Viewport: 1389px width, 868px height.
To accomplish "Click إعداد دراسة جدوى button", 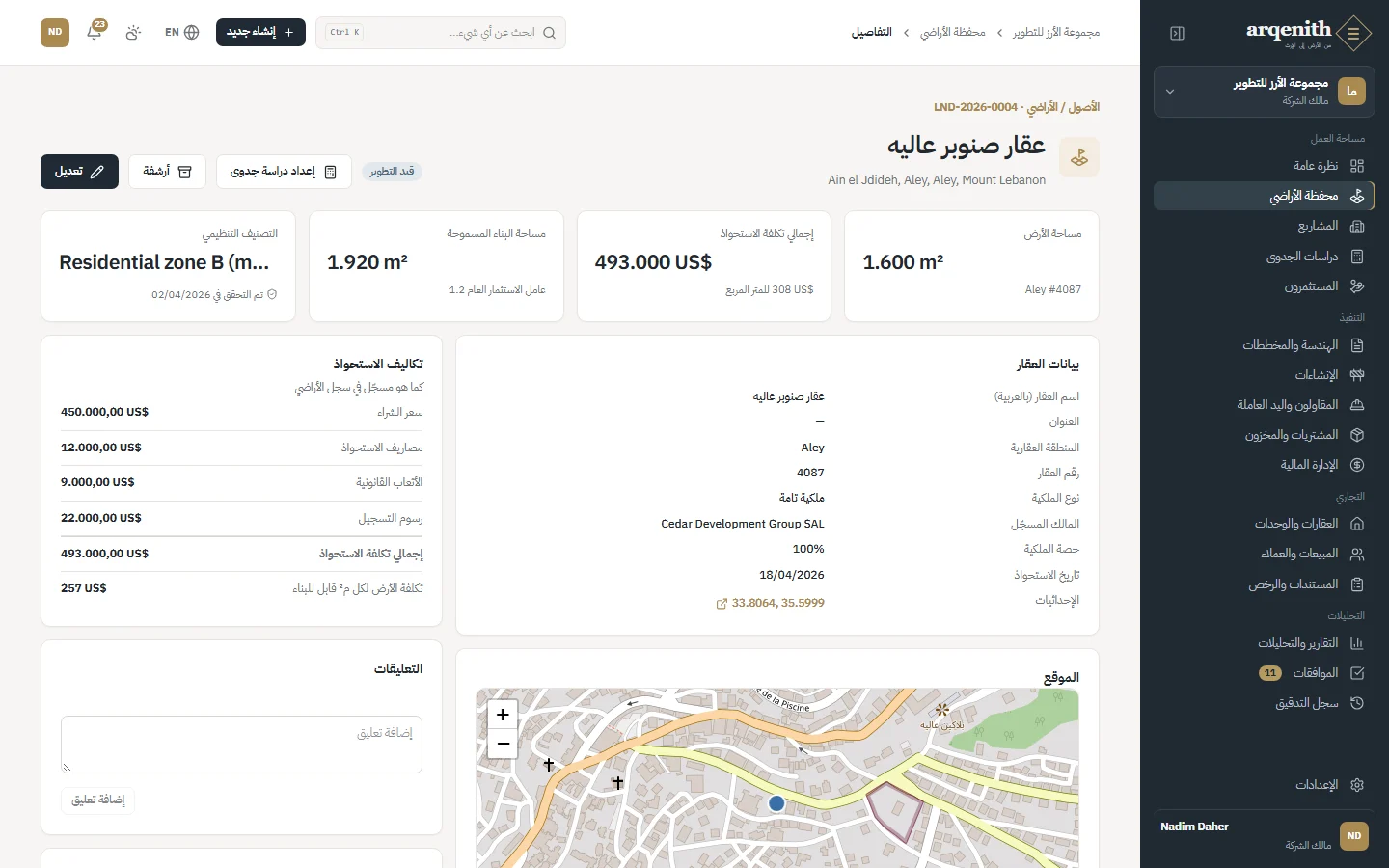I will [x=284, y=172].
